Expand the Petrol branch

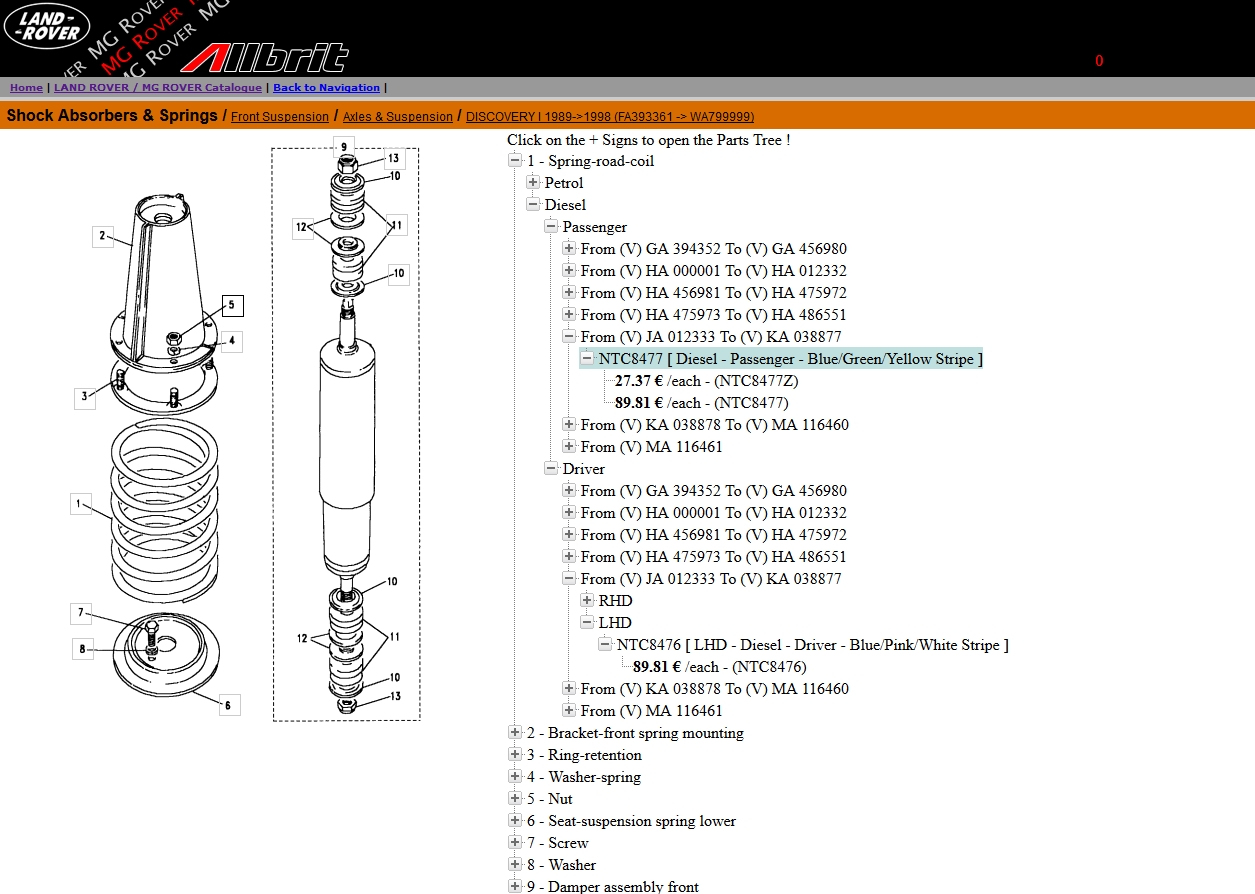click(x=533, y=183)
